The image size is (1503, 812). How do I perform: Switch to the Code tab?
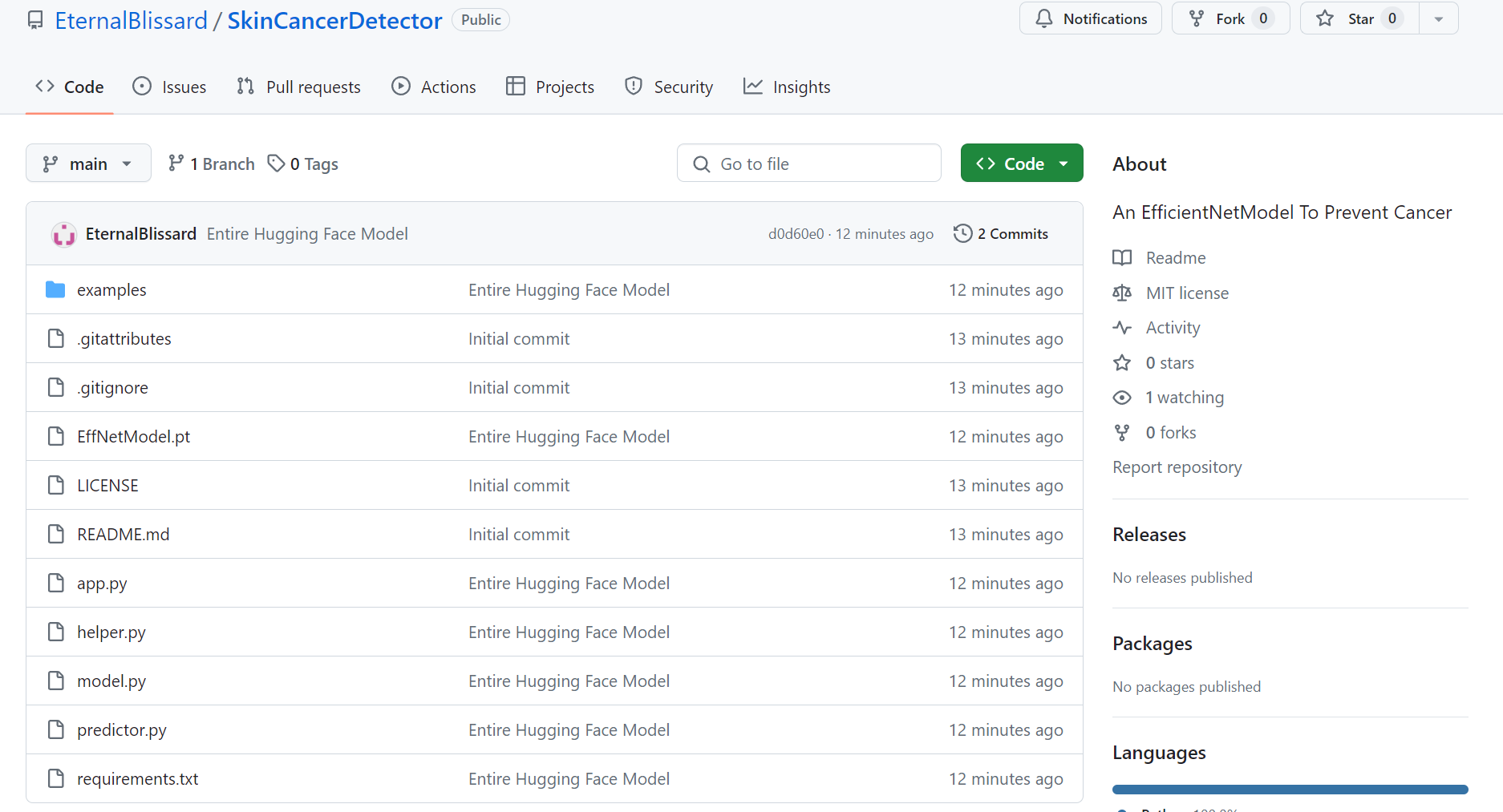pyautogui.click(x=70, y=87)
